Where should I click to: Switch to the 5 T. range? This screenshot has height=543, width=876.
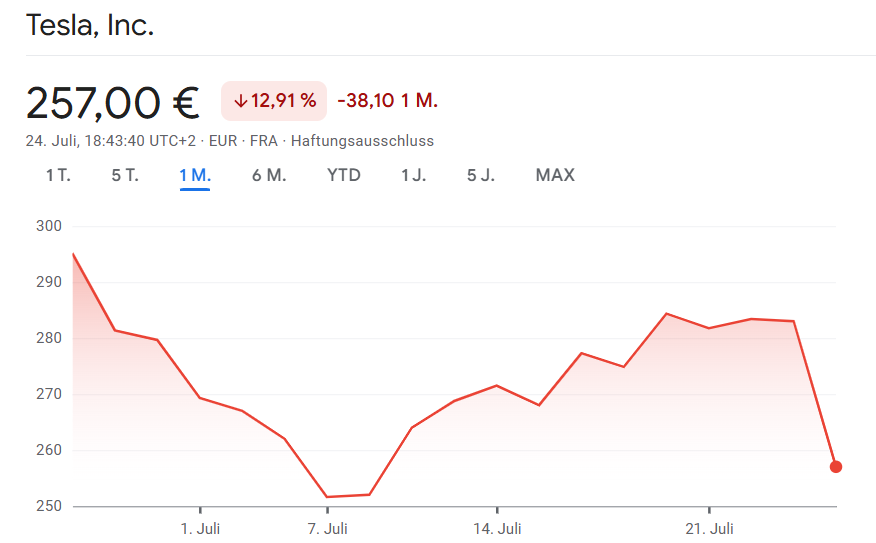pos(125,175)
